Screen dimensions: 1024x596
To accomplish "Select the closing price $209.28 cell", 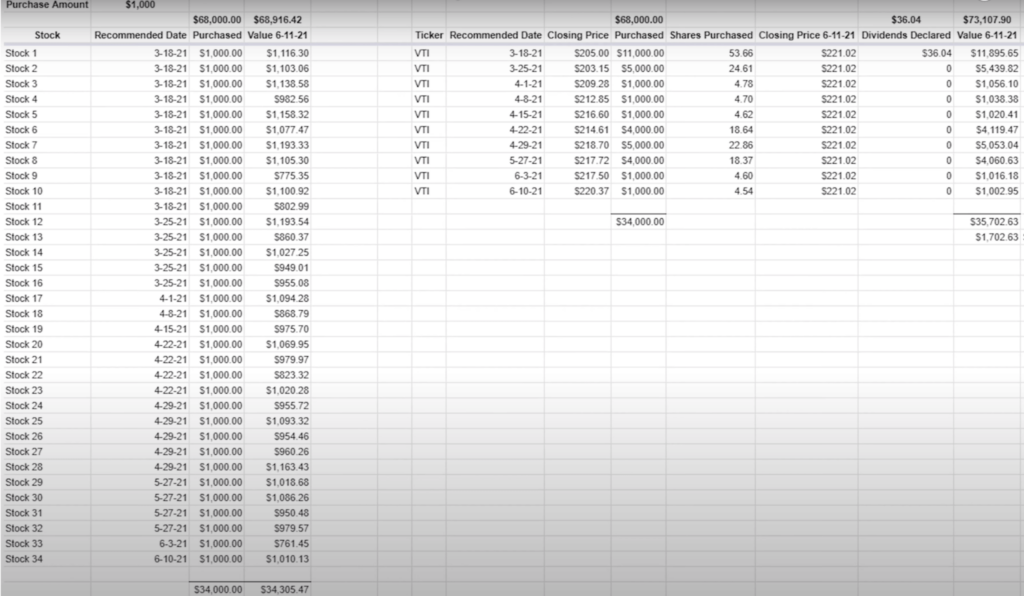I will [591, 84].
